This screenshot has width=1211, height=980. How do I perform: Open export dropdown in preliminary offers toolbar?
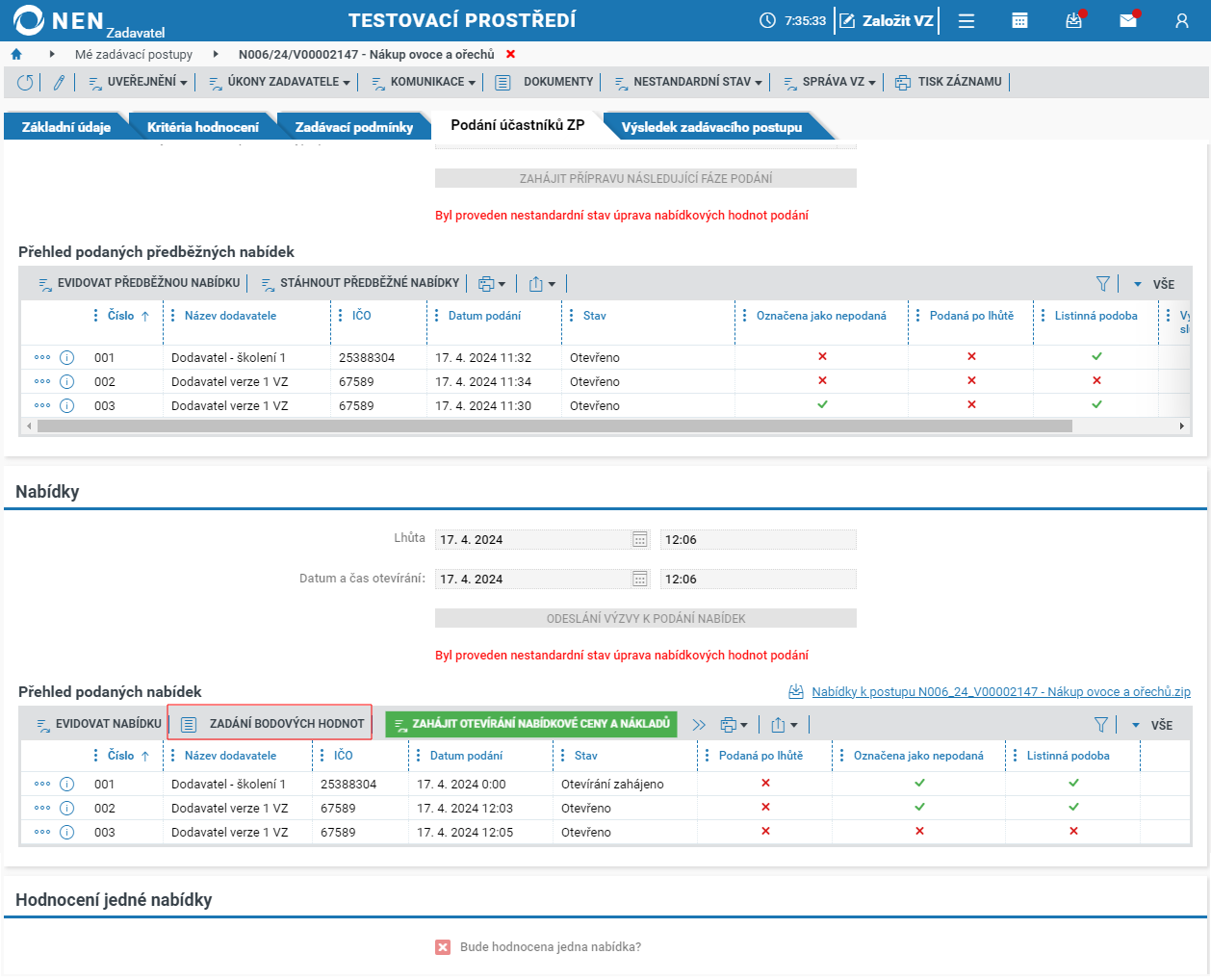click(542, 284)
